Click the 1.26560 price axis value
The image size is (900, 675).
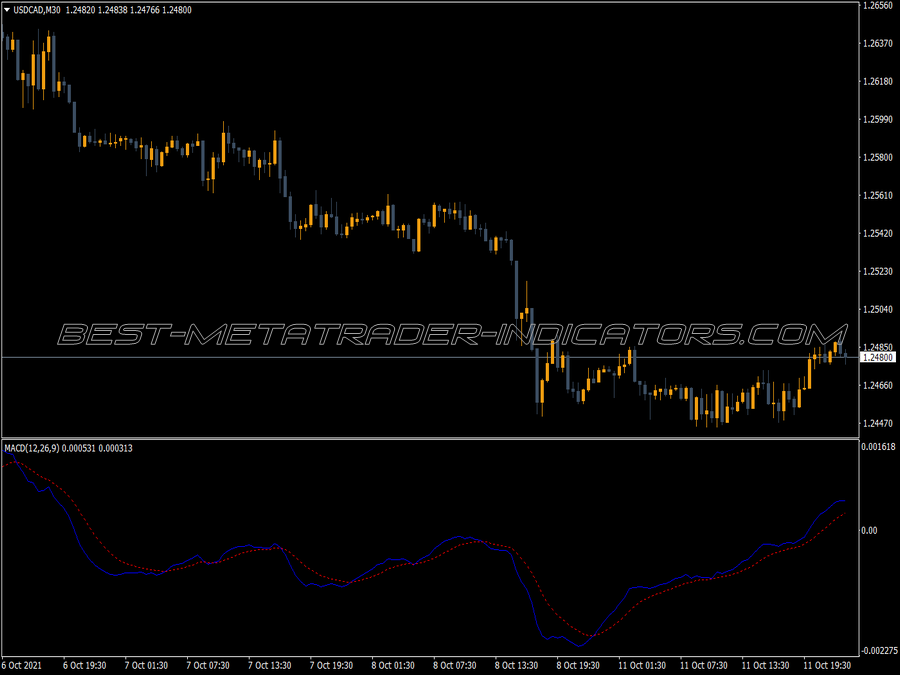coord(878,6)
